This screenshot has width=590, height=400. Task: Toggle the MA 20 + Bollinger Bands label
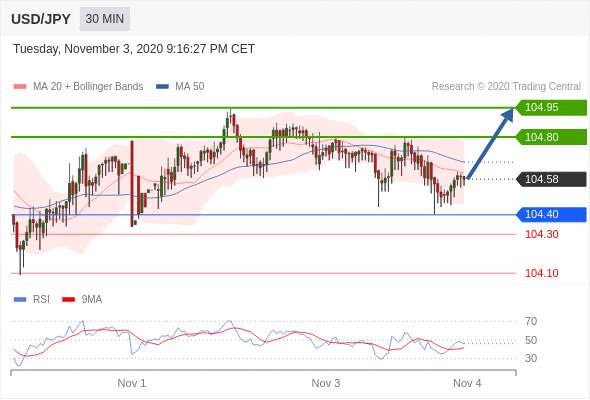[88, 86]
